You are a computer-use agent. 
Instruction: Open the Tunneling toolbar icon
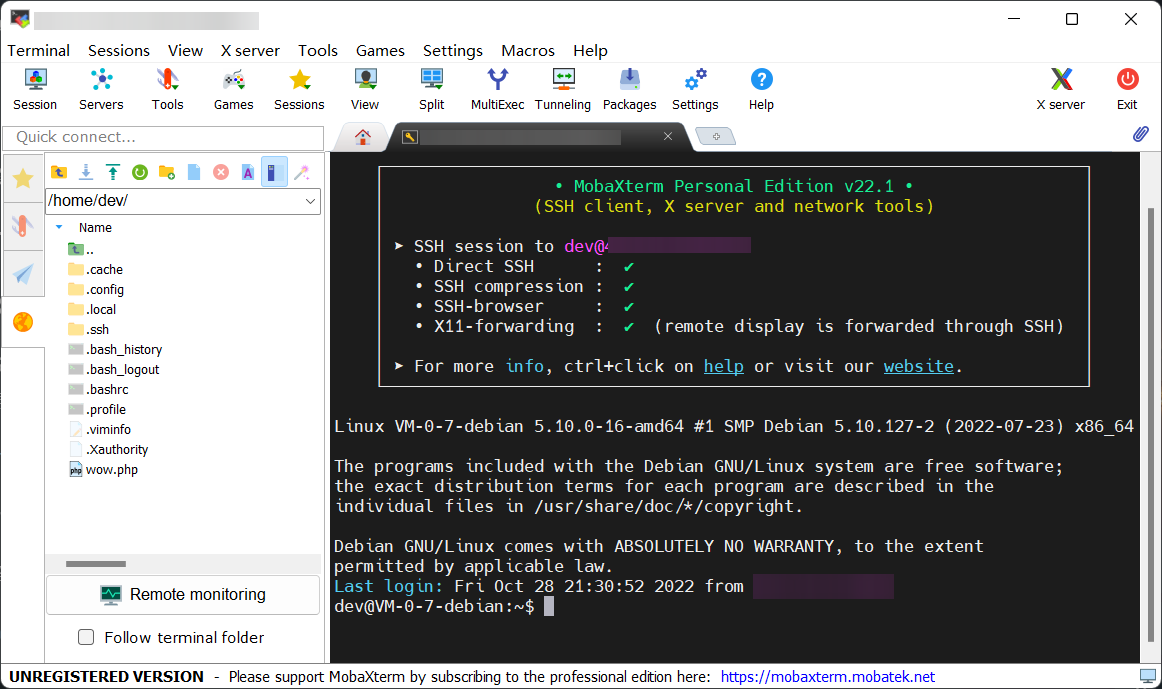563,89
